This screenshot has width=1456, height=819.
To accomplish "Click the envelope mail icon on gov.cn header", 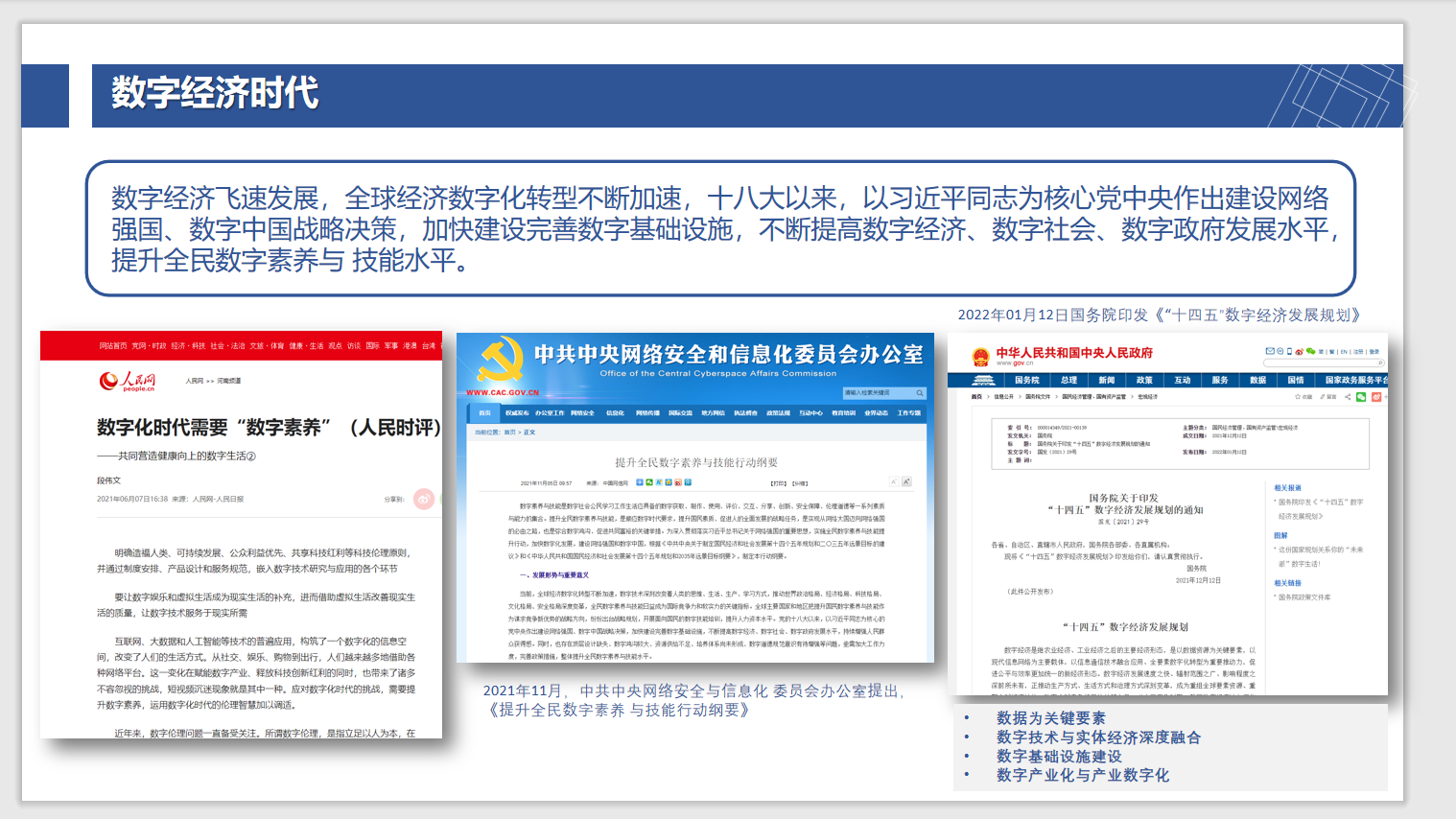I will 1269,351.
